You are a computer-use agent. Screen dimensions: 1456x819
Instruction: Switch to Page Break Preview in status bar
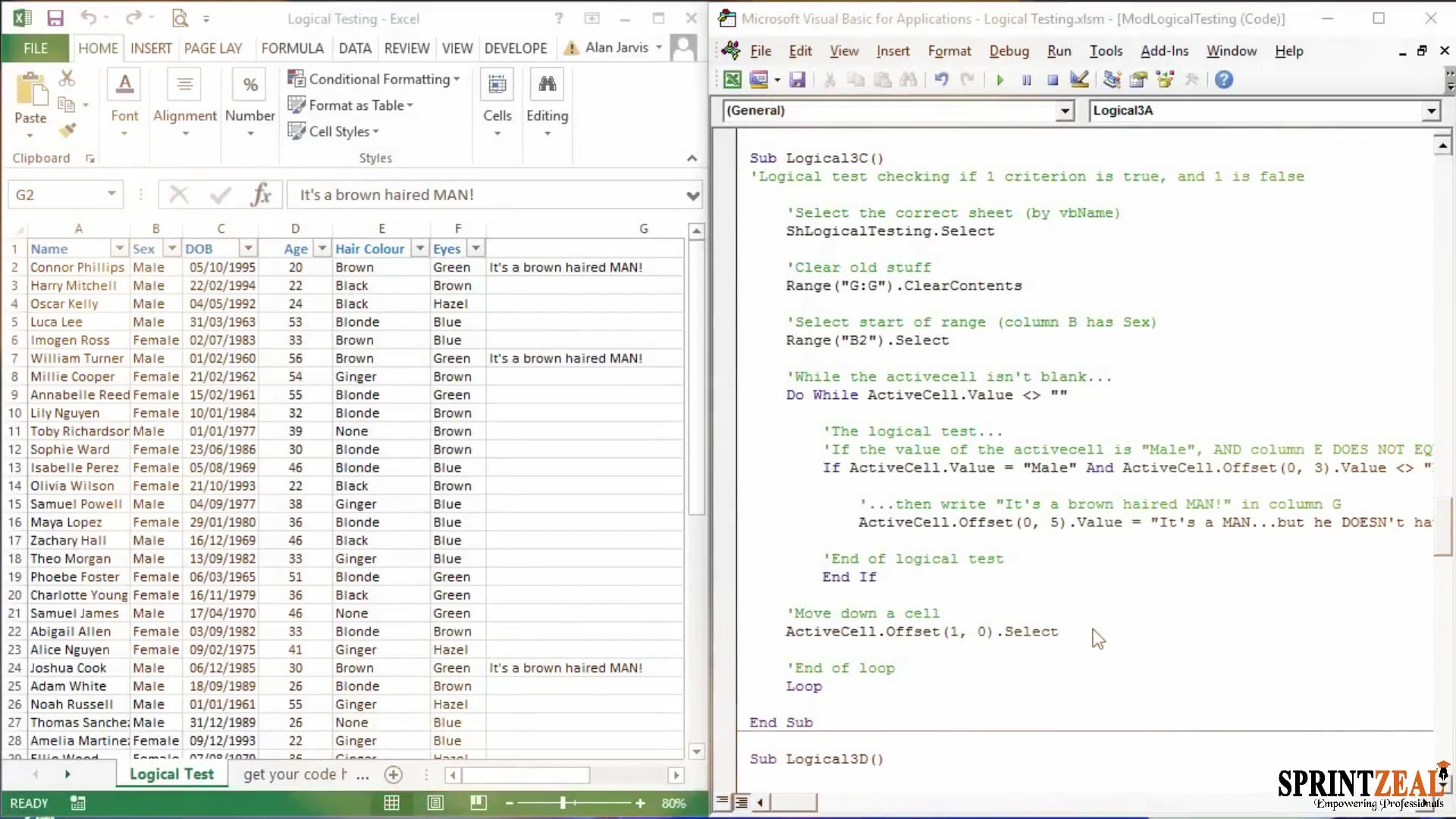click(478, 803)
